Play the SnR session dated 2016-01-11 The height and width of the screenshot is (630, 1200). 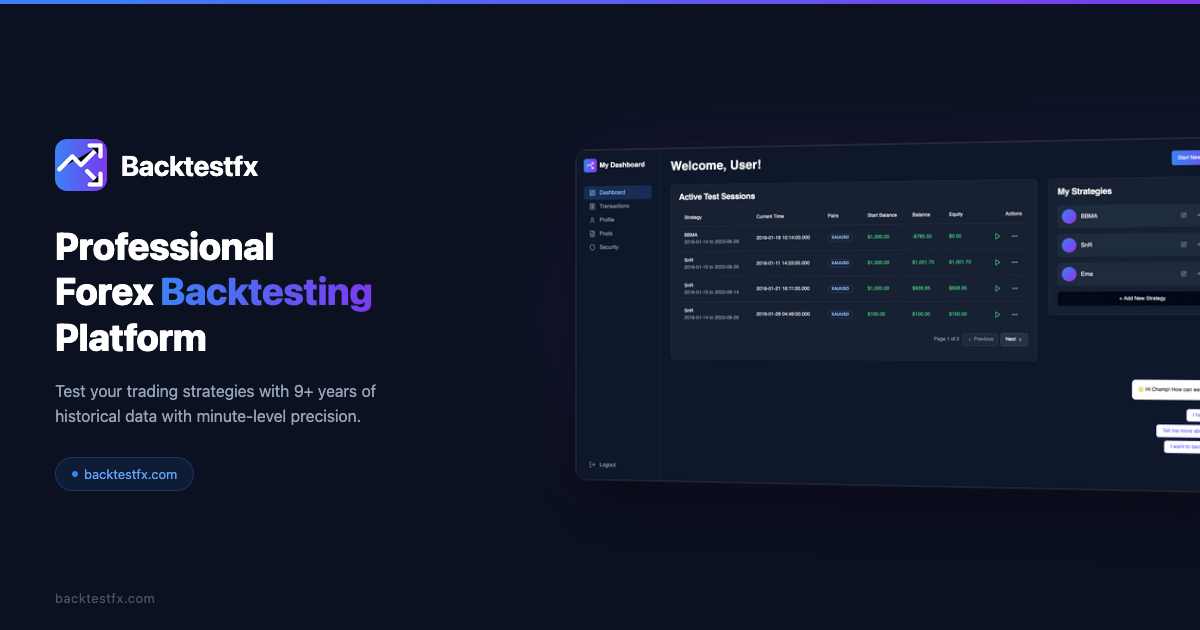point(997,262)
